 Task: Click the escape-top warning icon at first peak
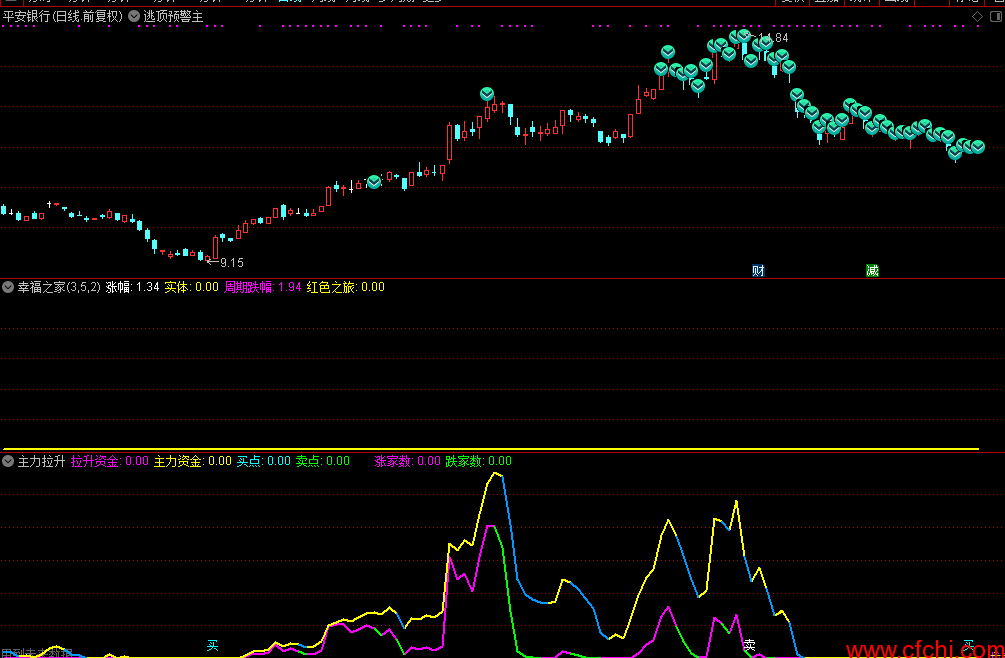tap(487, 94)
